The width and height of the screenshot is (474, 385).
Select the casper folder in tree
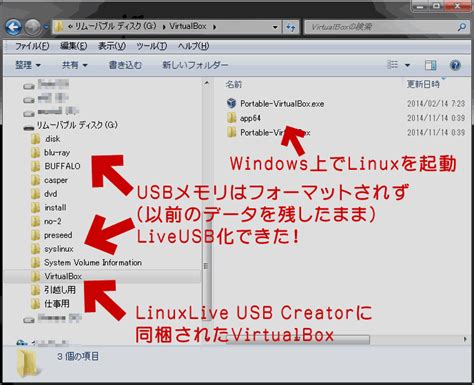(x=56, y=180)
